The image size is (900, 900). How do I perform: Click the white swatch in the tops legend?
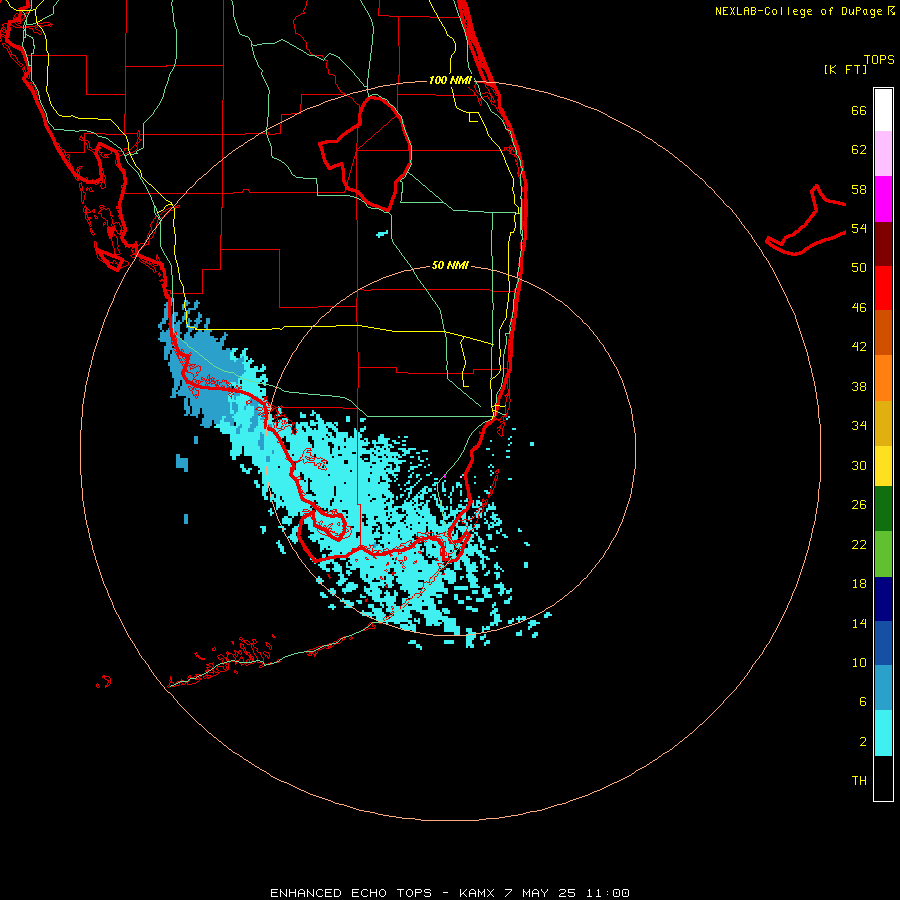[883, 110]
